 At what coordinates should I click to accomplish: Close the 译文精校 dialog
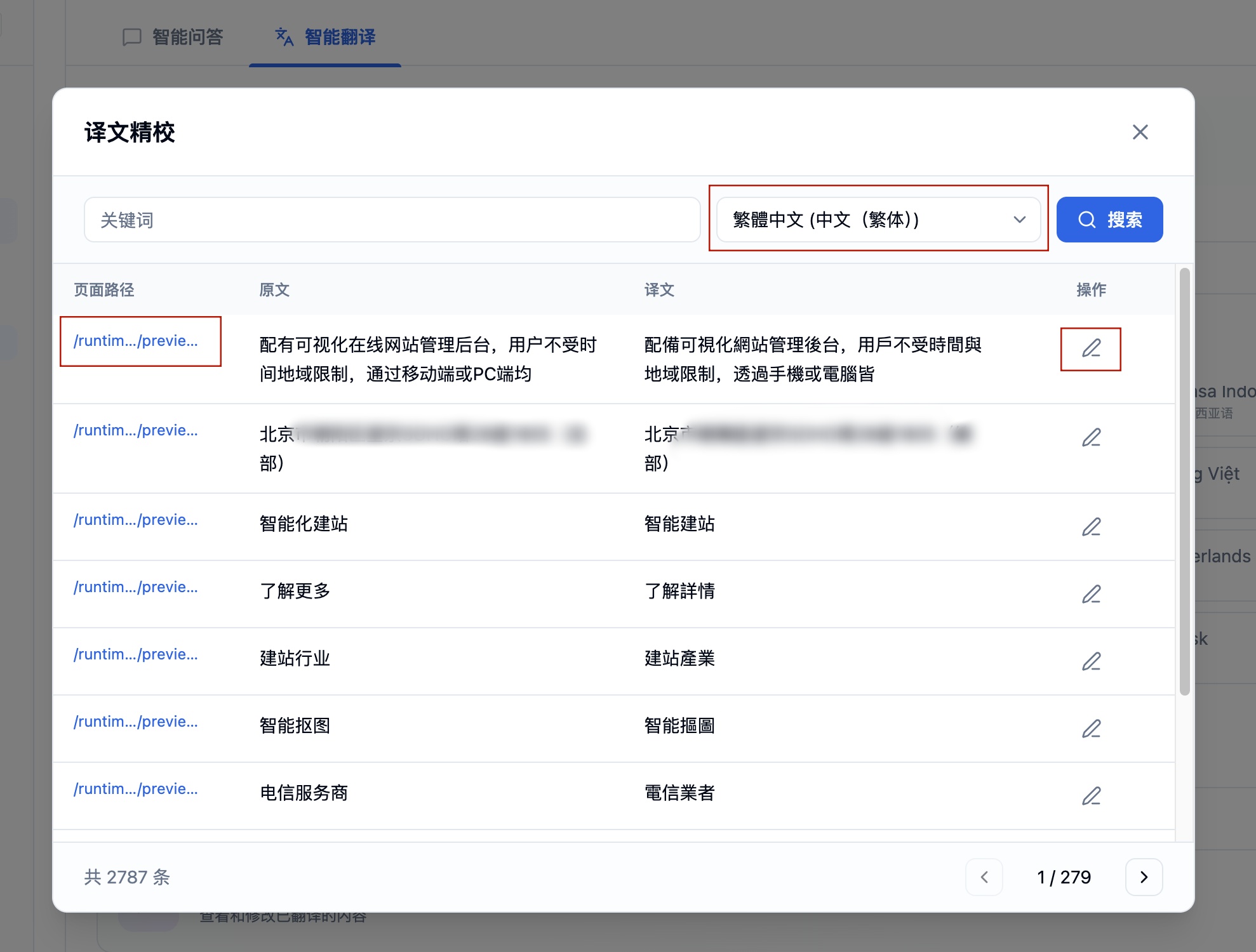1140,132
